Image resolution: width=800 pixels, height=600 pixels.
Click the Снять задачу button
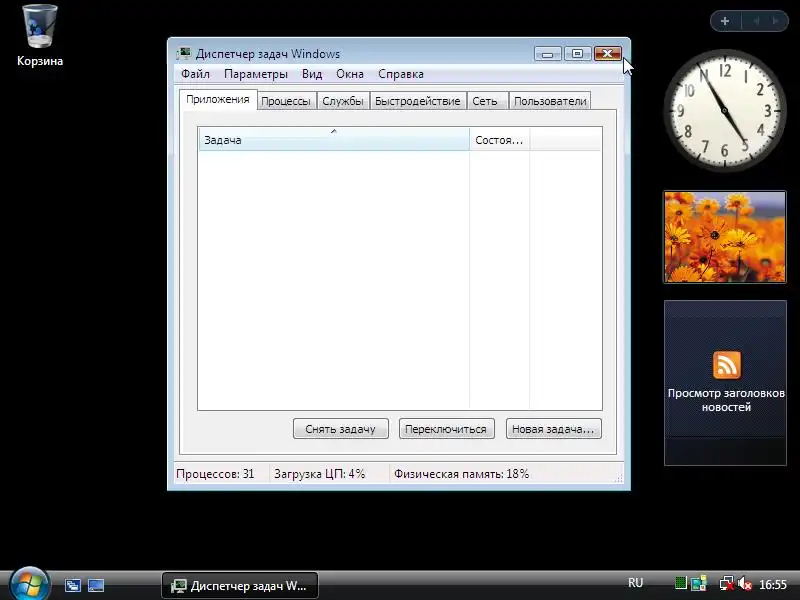pyautogui.click(x=341, y=429)
